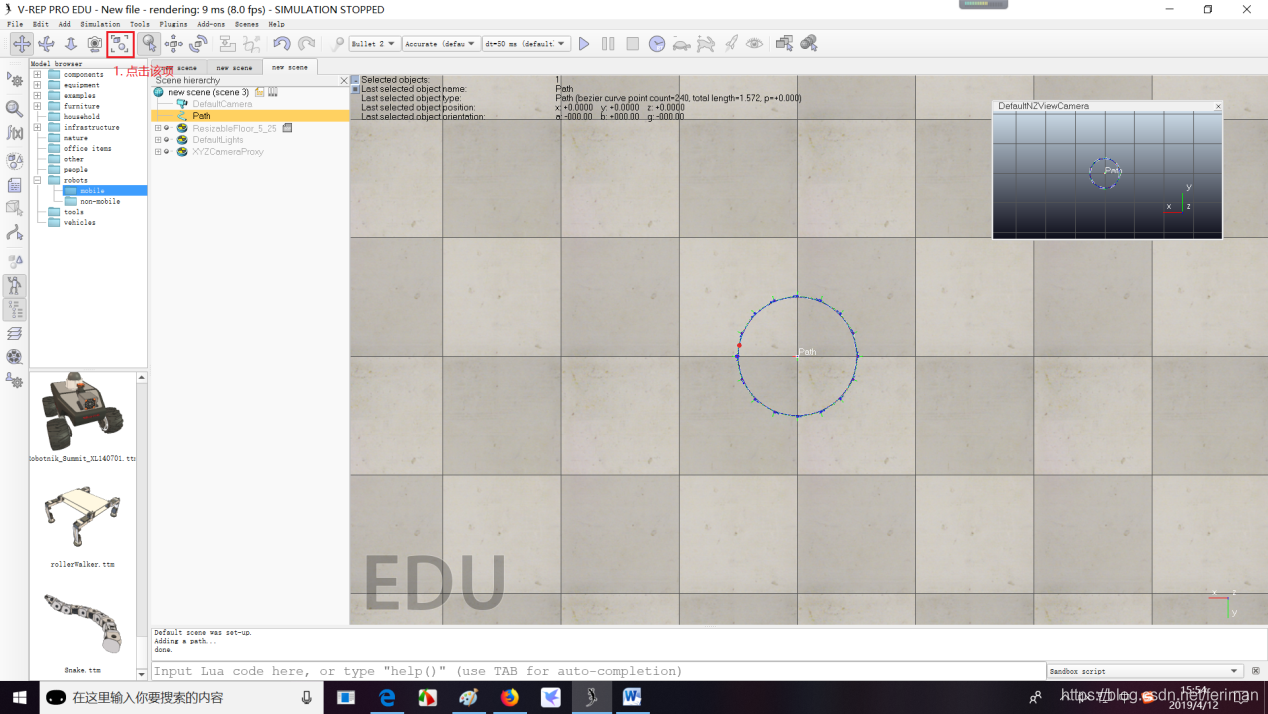Image resolution: width=1268 pixels, height=714 pixels.
Task: Open the Simulation menu
Action: [x=100, y=24]
